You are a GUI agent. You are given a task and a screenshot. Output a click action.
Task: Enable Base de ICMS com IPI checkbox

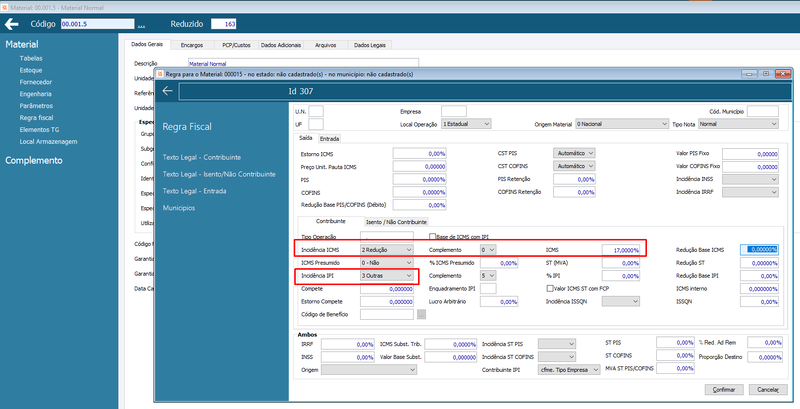[x=433, y=237]
